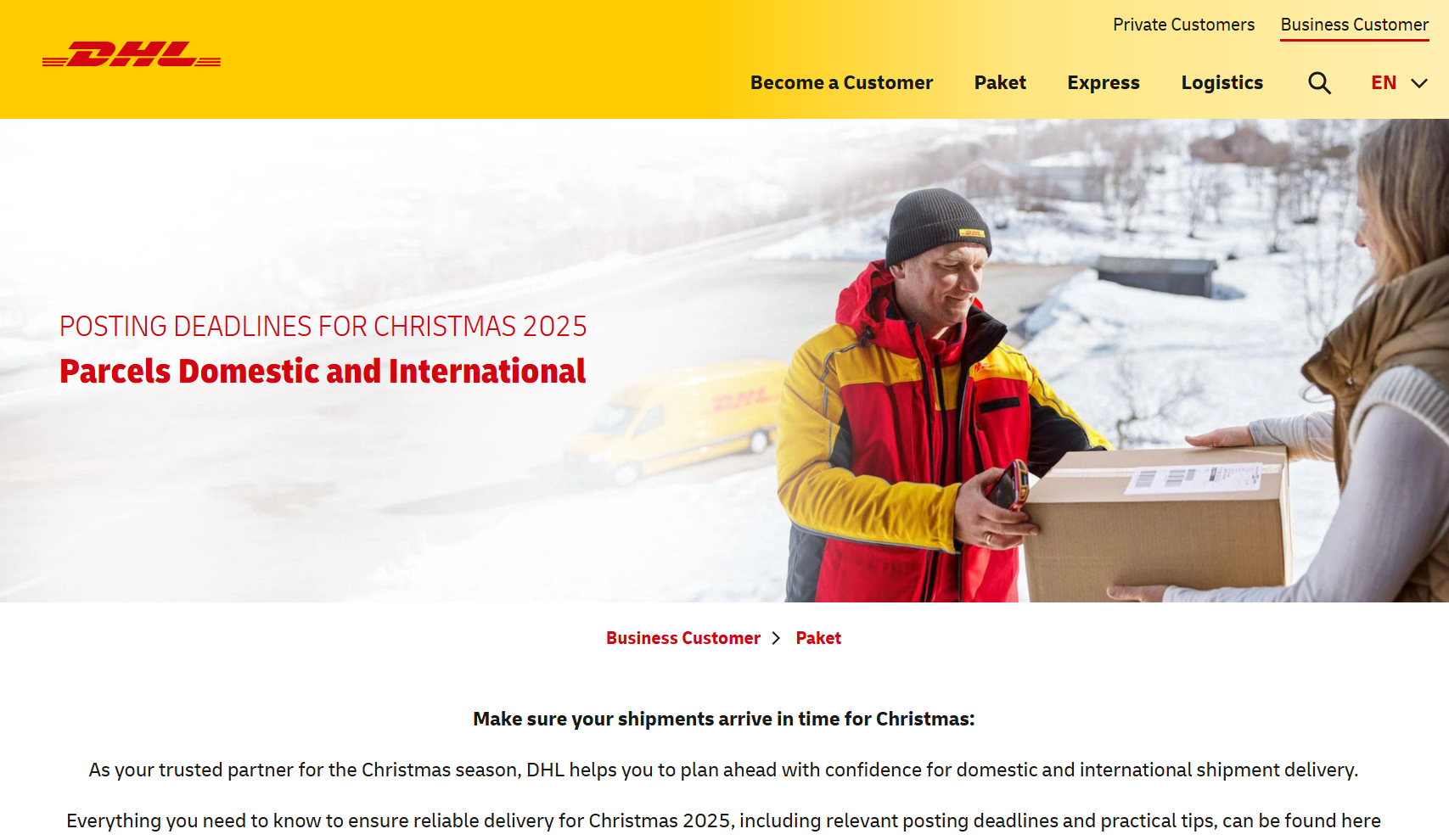
Task: Open the Express navigation menu
Action: (x=1104, y=83)
